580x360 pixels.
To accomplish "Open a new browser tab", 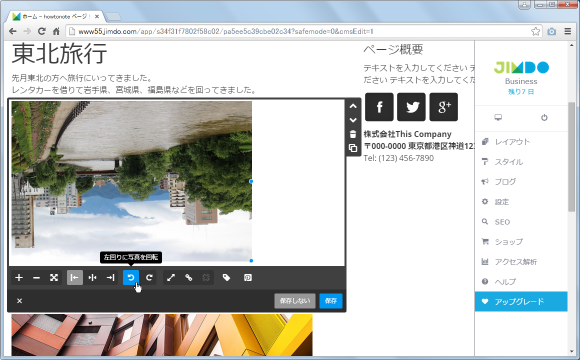I will [114, 17].
